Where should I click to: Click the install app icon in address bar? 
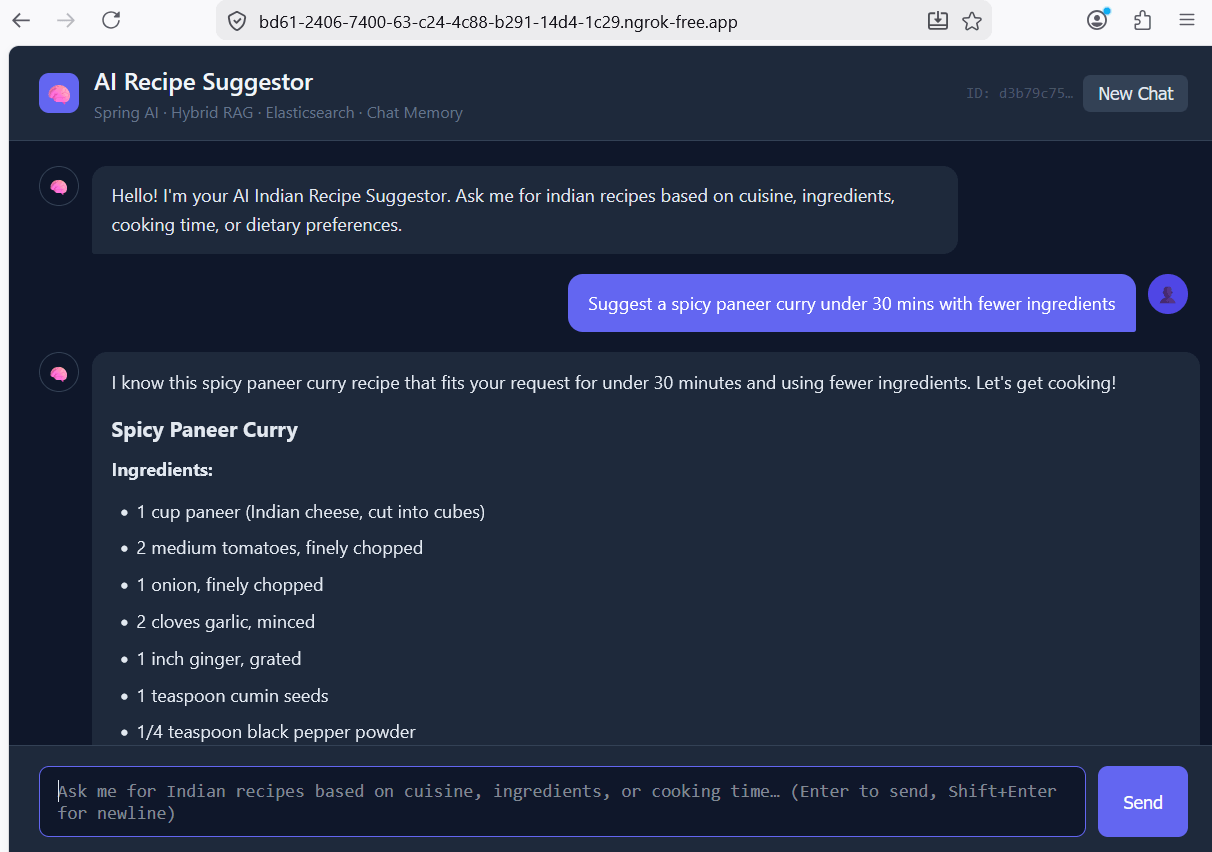point(937,21)
